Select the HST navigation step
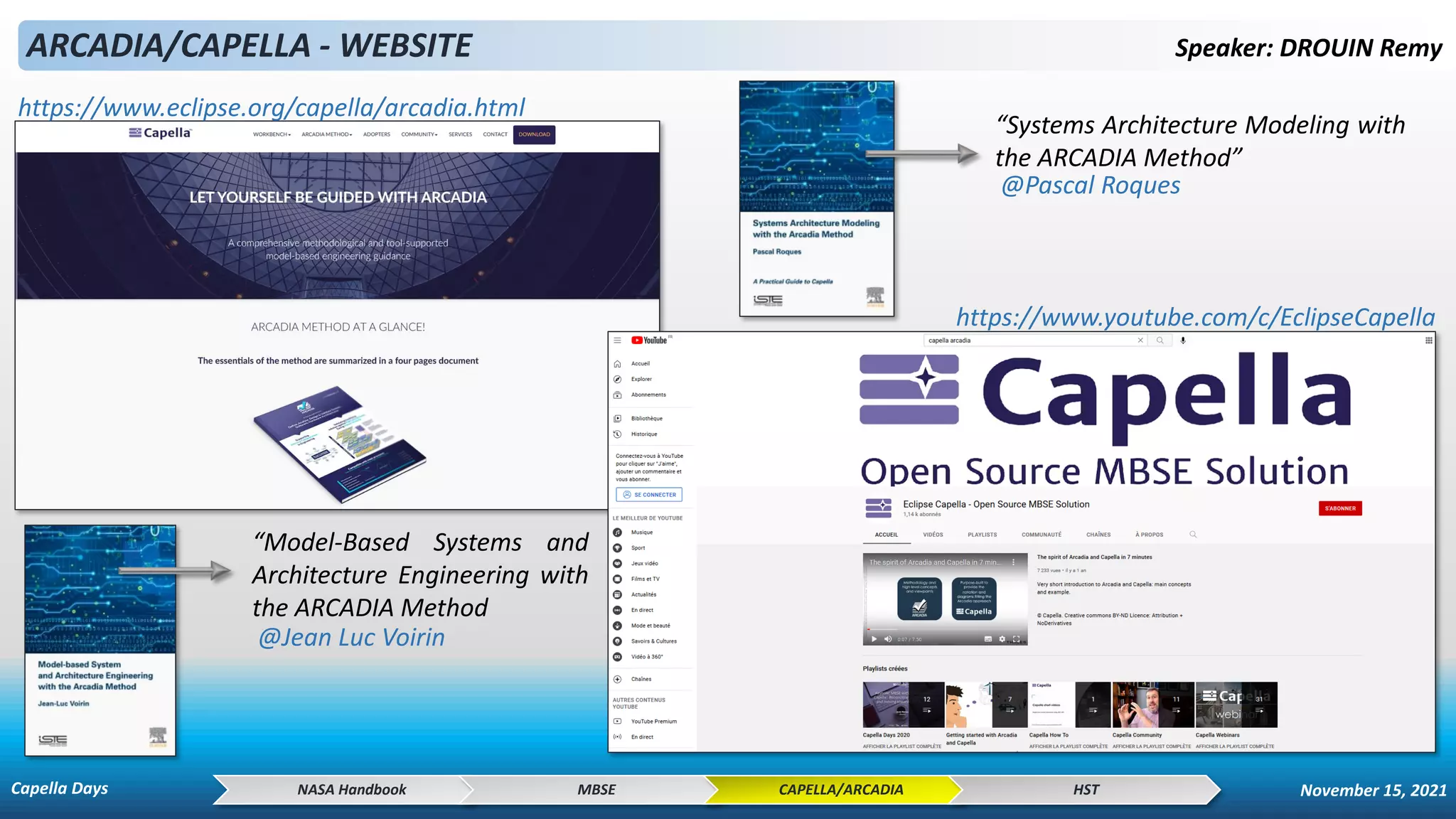Viewport: 1456px width, 819px height. [1086, 790]
